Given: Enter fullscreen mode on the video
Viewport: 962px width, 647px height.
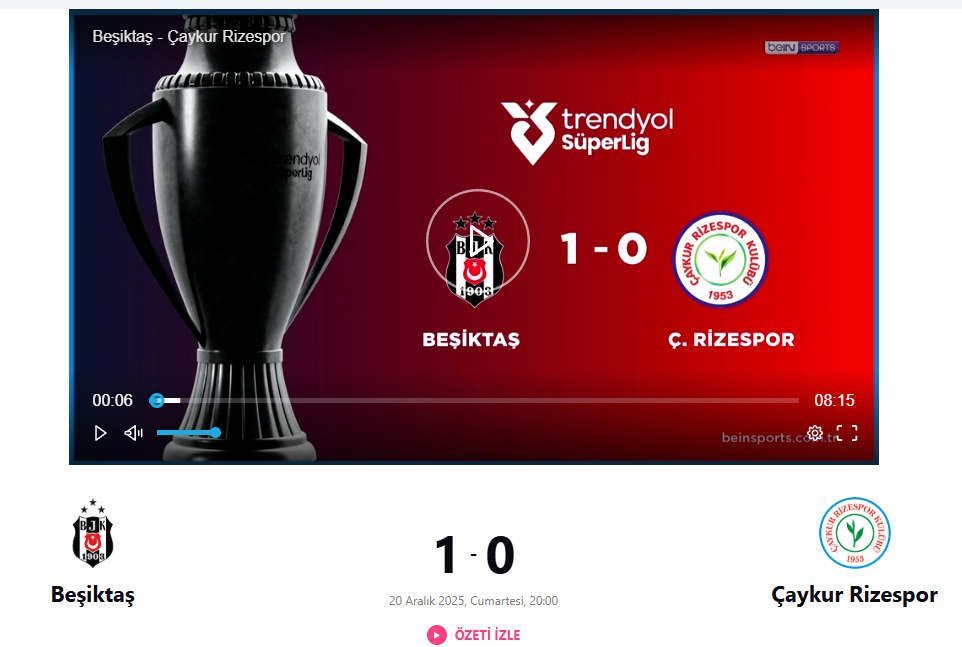Looking at the screenshot, I should coord(847,433).
